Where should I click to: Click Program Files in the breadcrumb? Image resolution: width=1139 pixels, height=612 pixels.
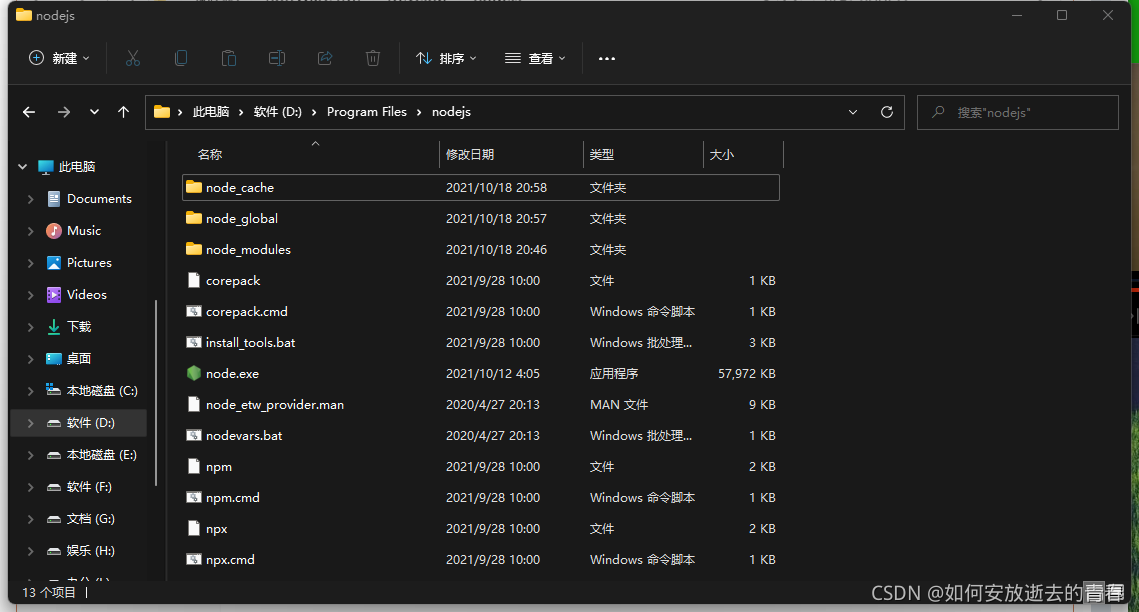pos(367,112)
